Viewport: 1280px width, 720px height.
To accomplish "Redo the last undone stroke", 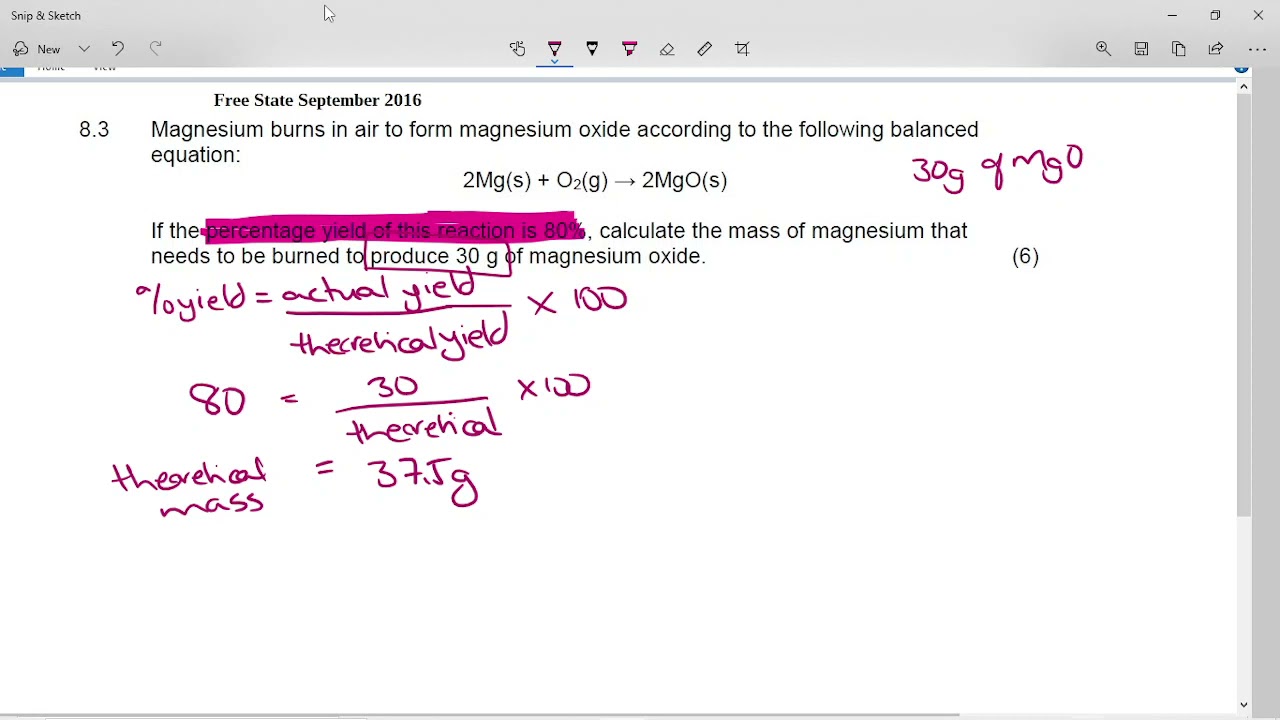I will (x=155, y=49).
